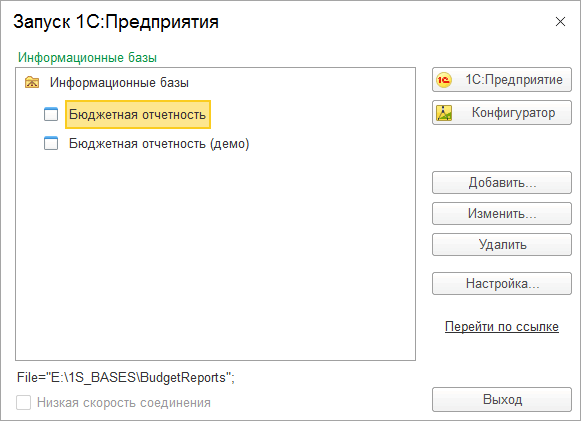This screenshot has width=582, height=421.
Task: Open the Настройка dialog
Action: pyautogui.click(x=502, y=284)
